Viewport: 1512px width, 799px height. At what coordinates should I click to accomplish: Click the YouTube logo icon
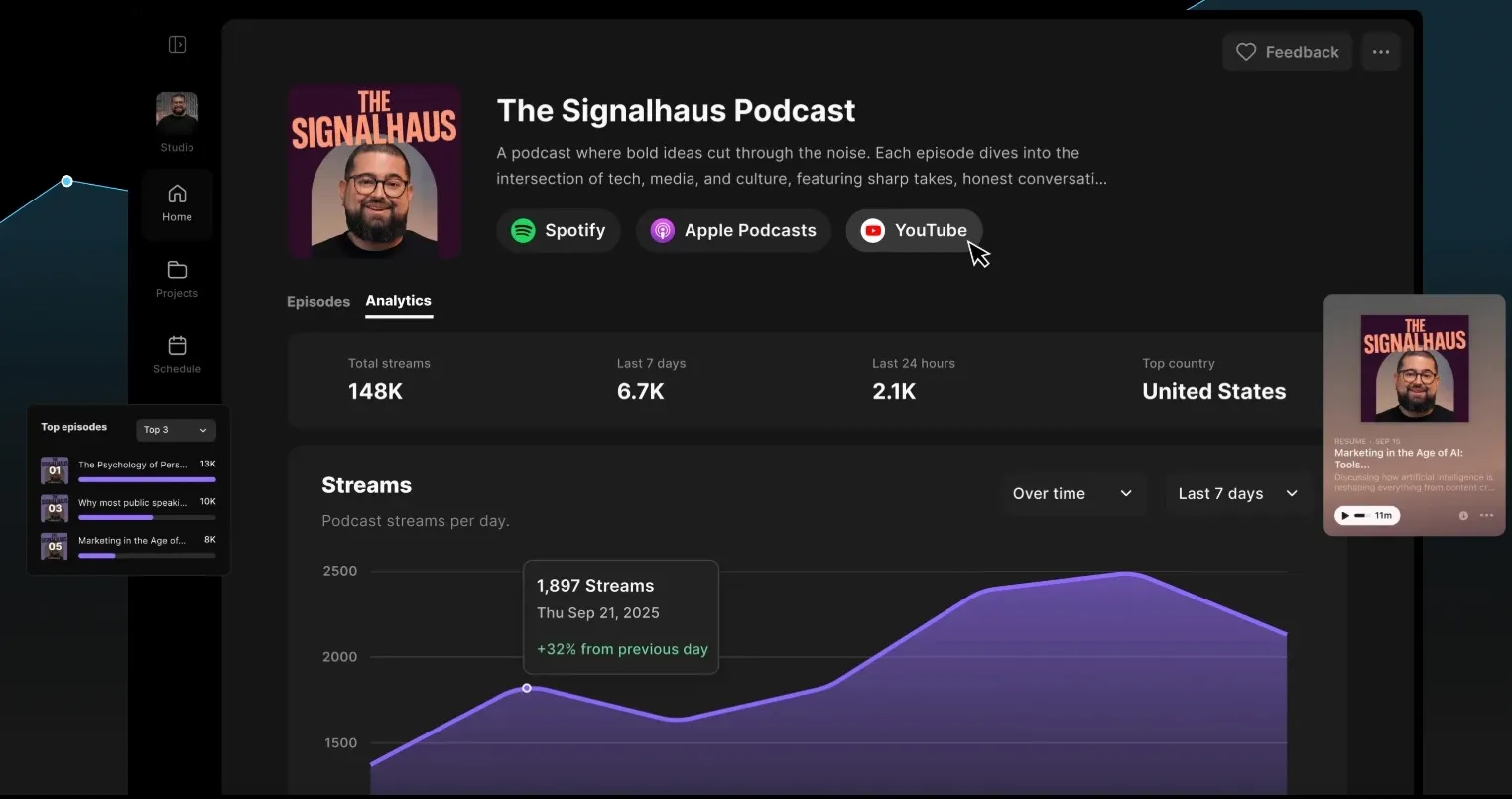pos(872,231)
